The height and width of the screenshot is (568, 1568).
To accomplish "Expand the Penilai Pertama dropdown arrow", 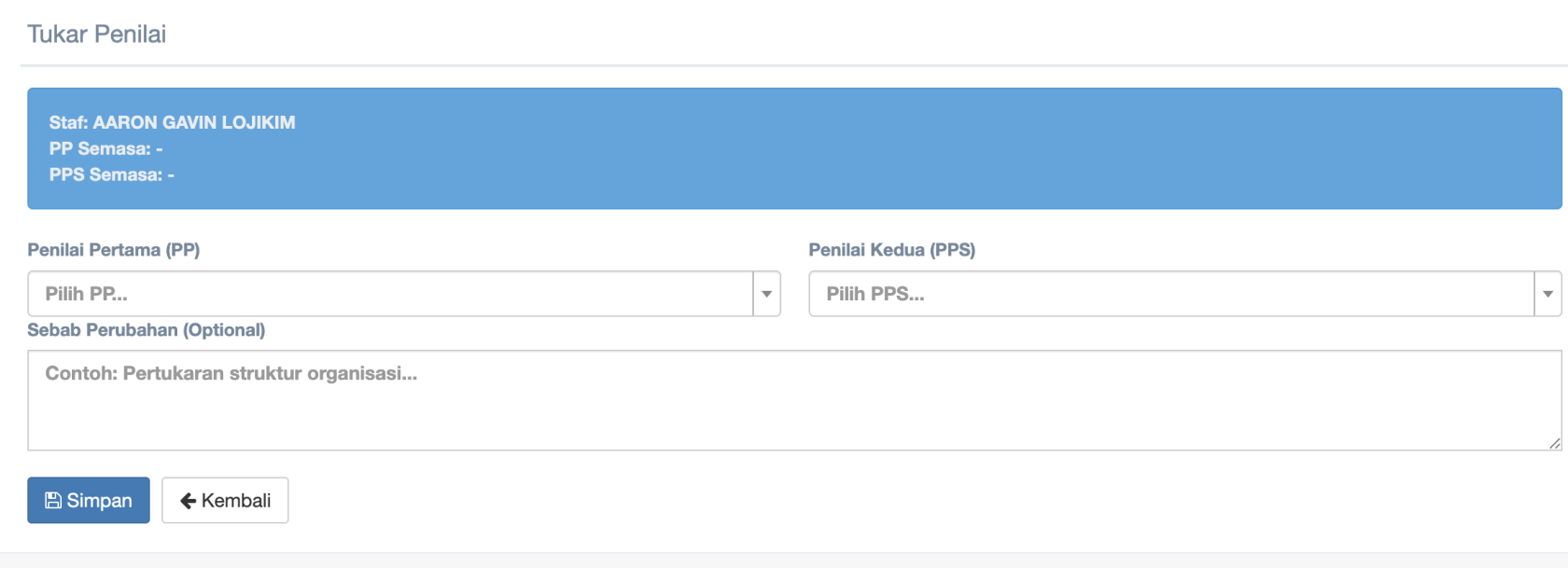I will pos(766,294).
